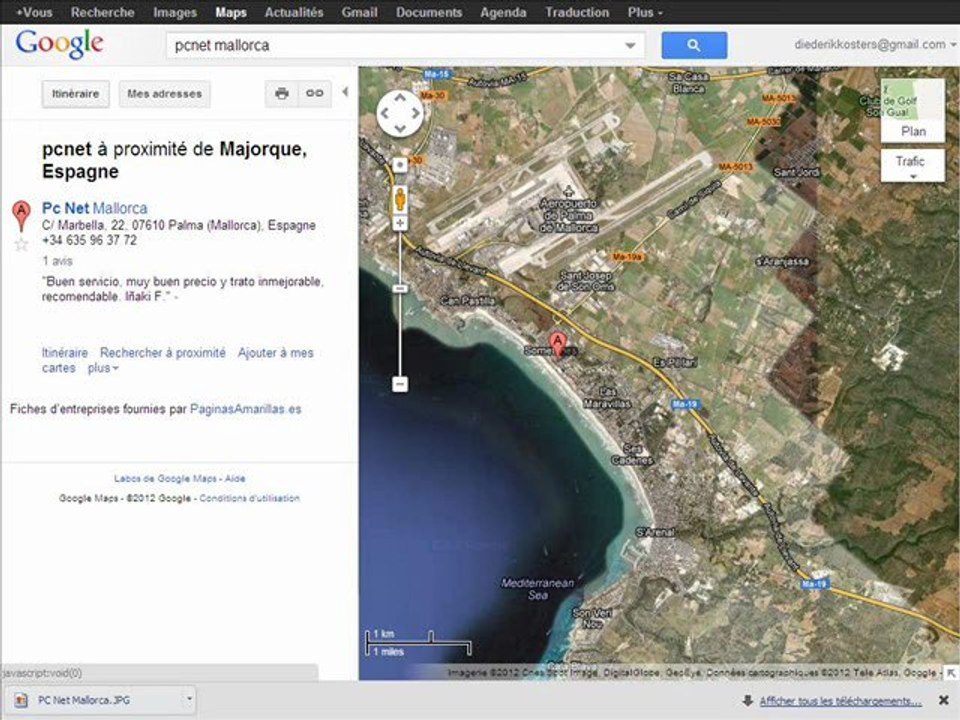Click the Itinéraire button
Screen dimensions: 960x720
[x=75, y=93]
